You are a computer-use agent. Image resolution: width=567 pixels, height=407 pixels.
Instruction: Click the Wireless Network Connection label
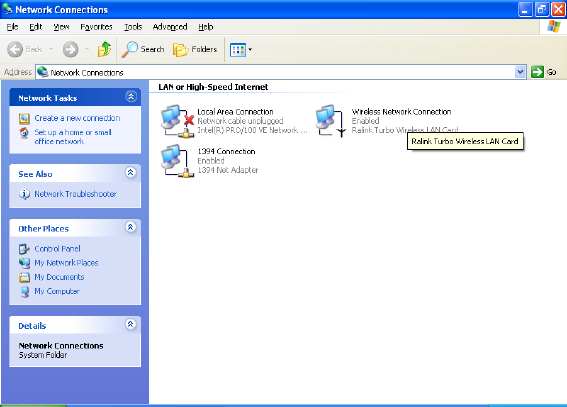coord(401,112)
